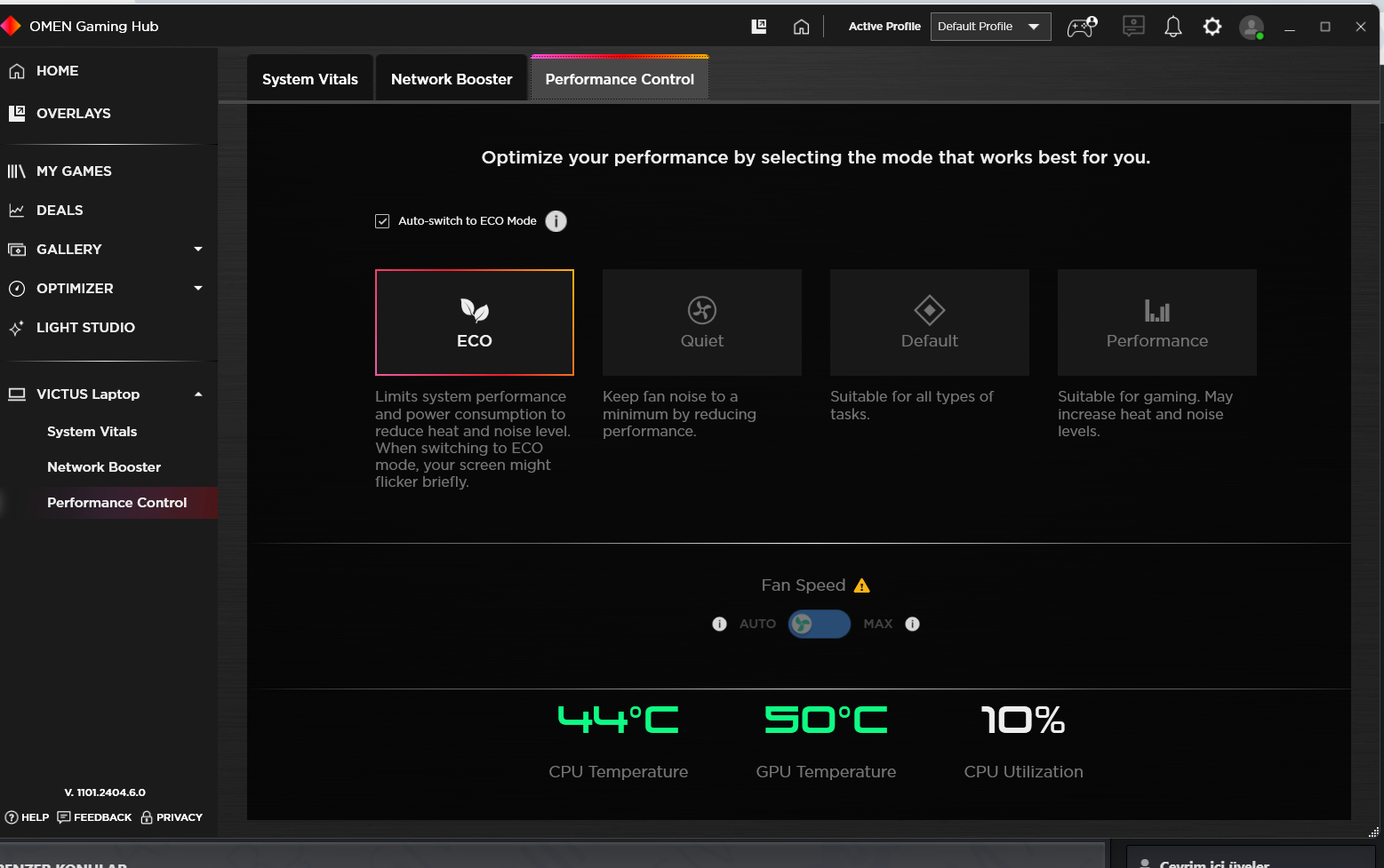Viewport: 1384px width, 868px height.
Task: Open the game controller icon in title bar
Action: click(1082, 27)
